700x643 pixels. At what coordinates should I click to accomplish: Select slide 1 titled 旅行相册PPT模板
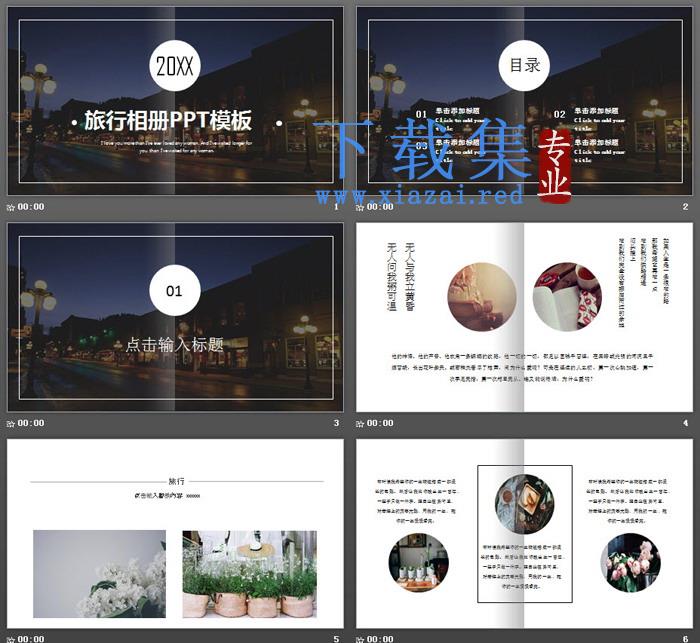[x=175, y=100]
